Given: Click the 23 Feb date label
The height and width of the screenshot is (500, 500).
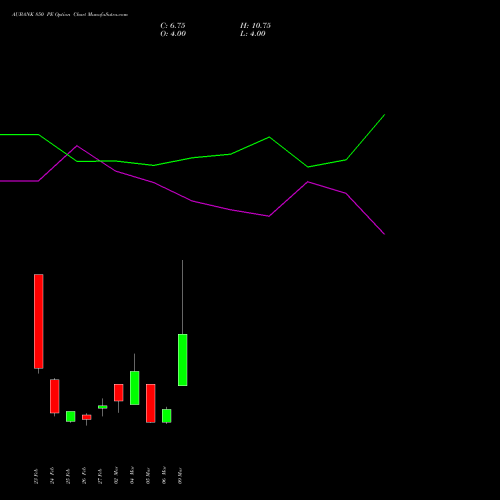Looking at the screenshot, I should click(36, 476).
